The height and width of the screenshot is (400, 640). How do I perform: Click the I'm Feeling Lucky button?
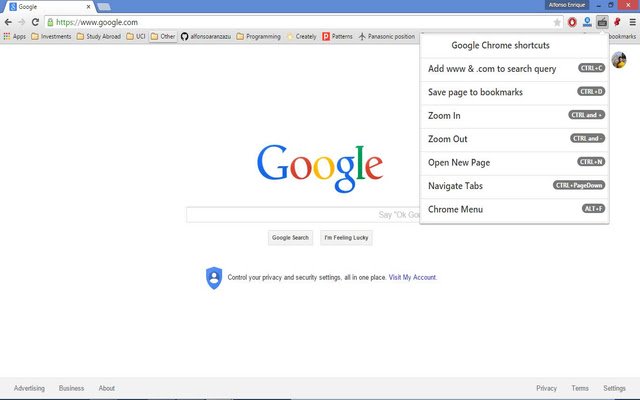[346, 238]
